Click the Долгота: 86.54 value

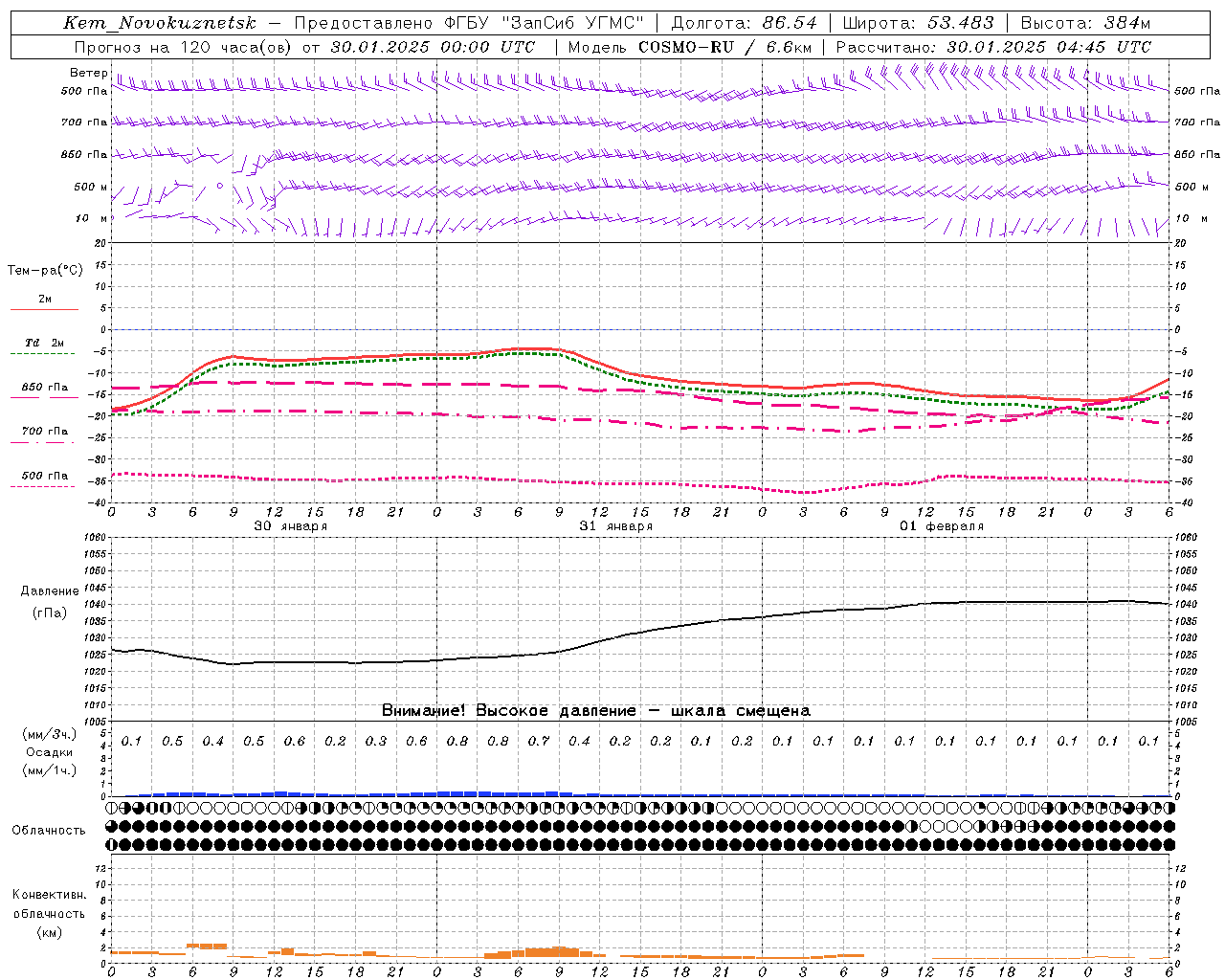(744, 23)
